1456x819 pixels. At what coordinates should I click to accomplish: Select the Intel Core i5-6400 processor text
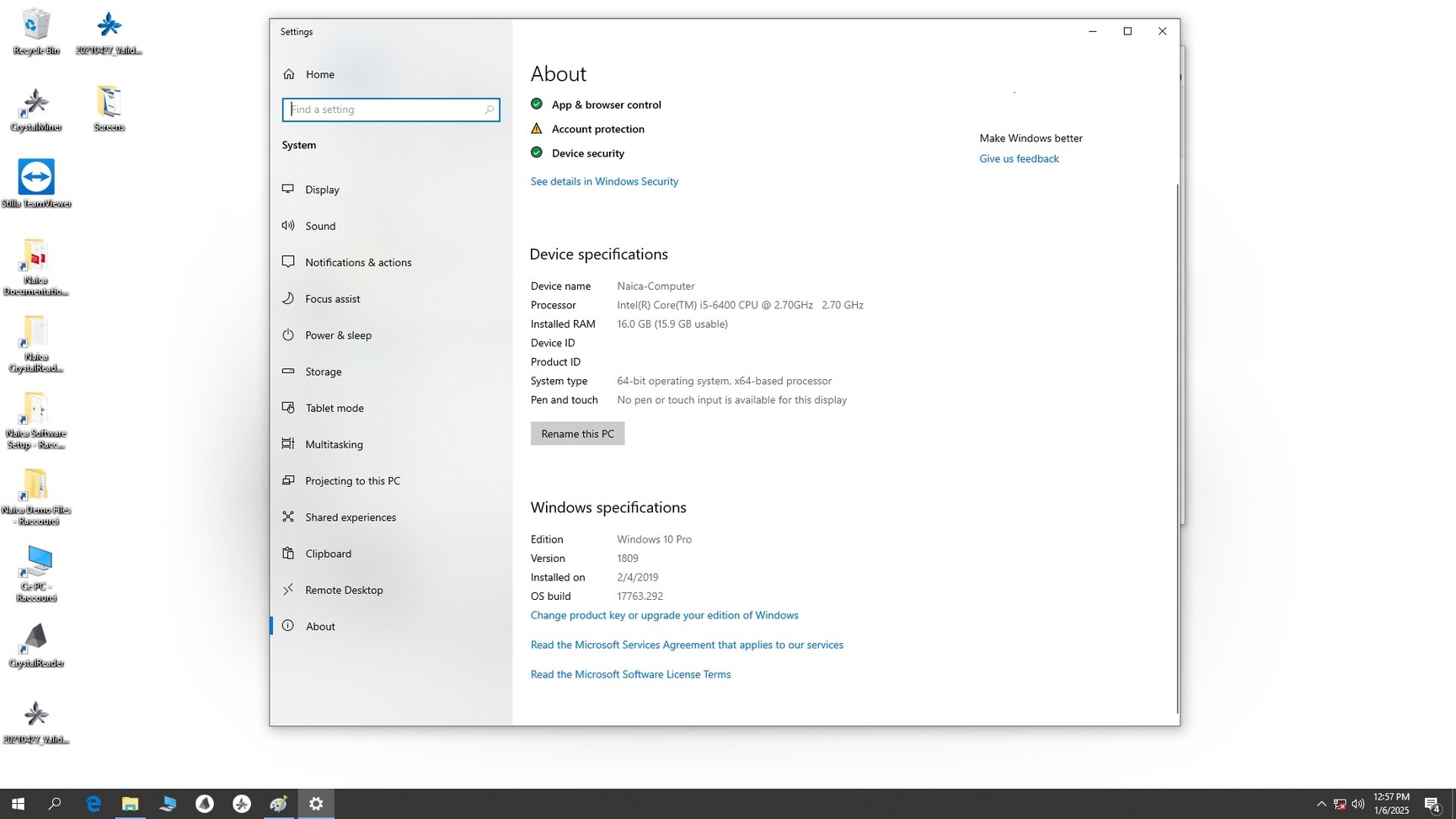click(x=740, y=305)
